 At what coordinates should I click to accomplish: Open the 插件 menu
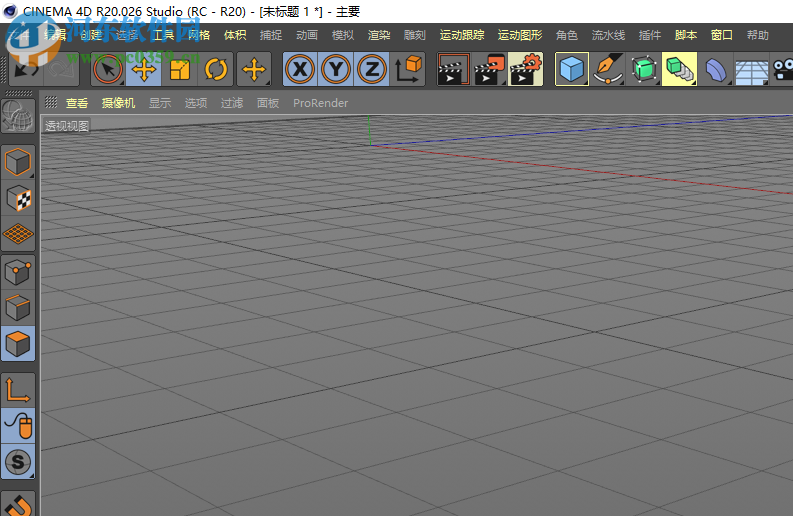pos(650,35)
